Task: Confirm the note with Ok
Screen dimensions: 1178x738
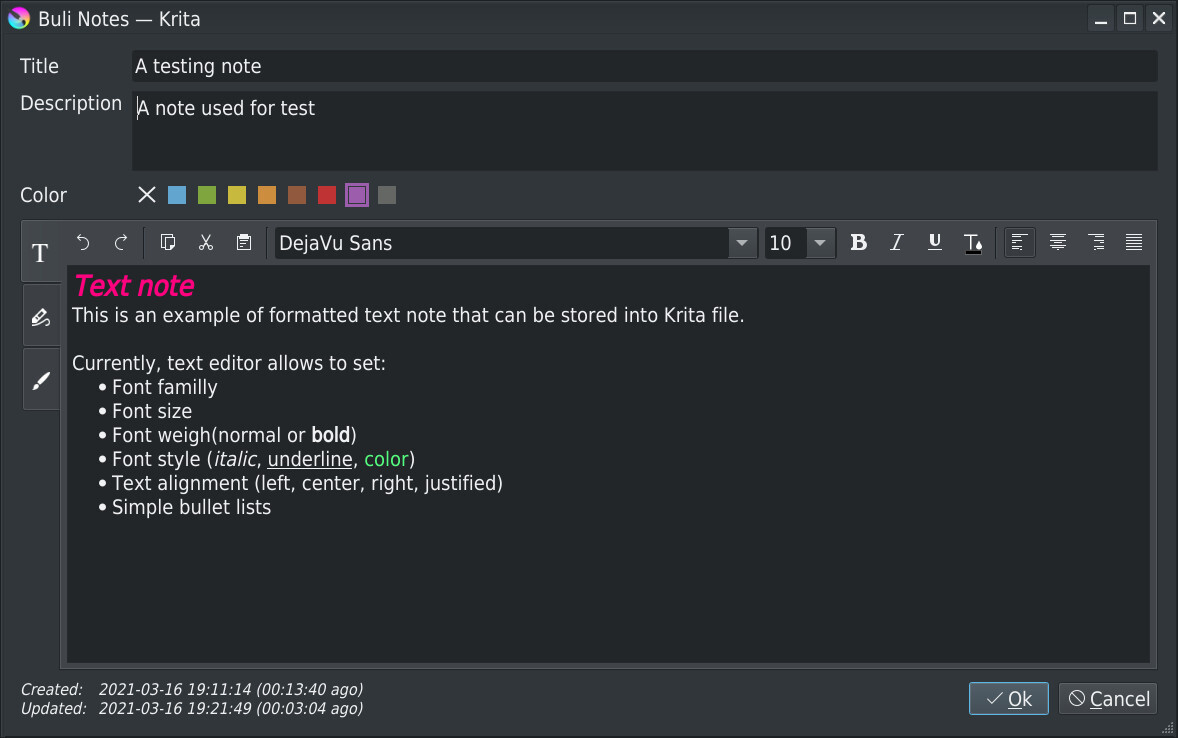Action: (x=1008, y=699)
